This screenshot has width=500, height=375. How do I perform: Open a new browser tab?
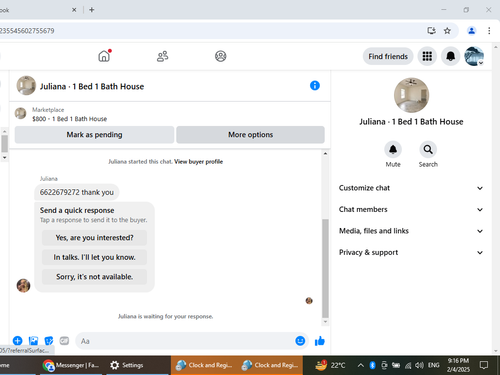(x=92, y=10)
